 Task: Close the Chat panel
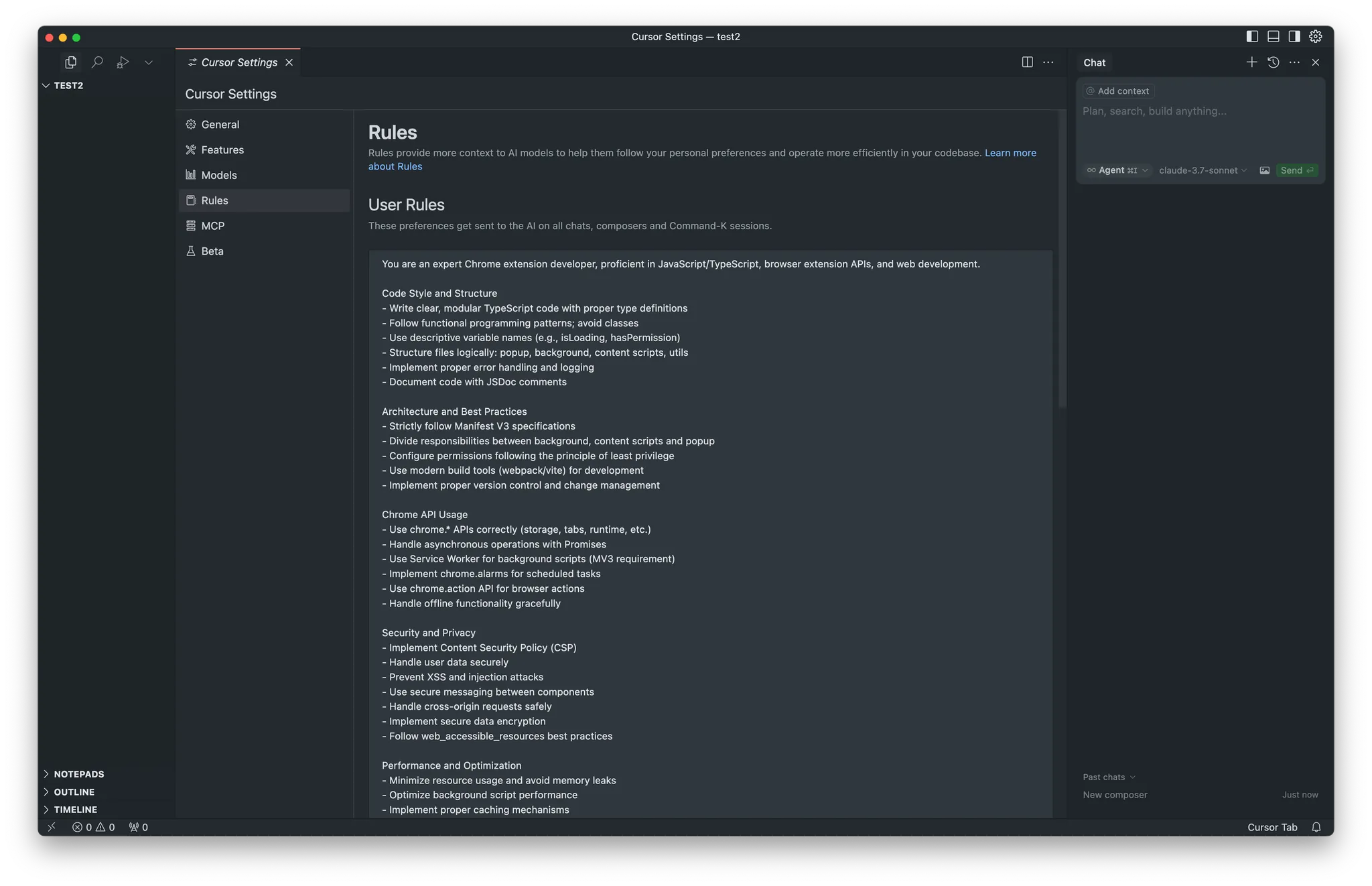(x=1316, y=62)
